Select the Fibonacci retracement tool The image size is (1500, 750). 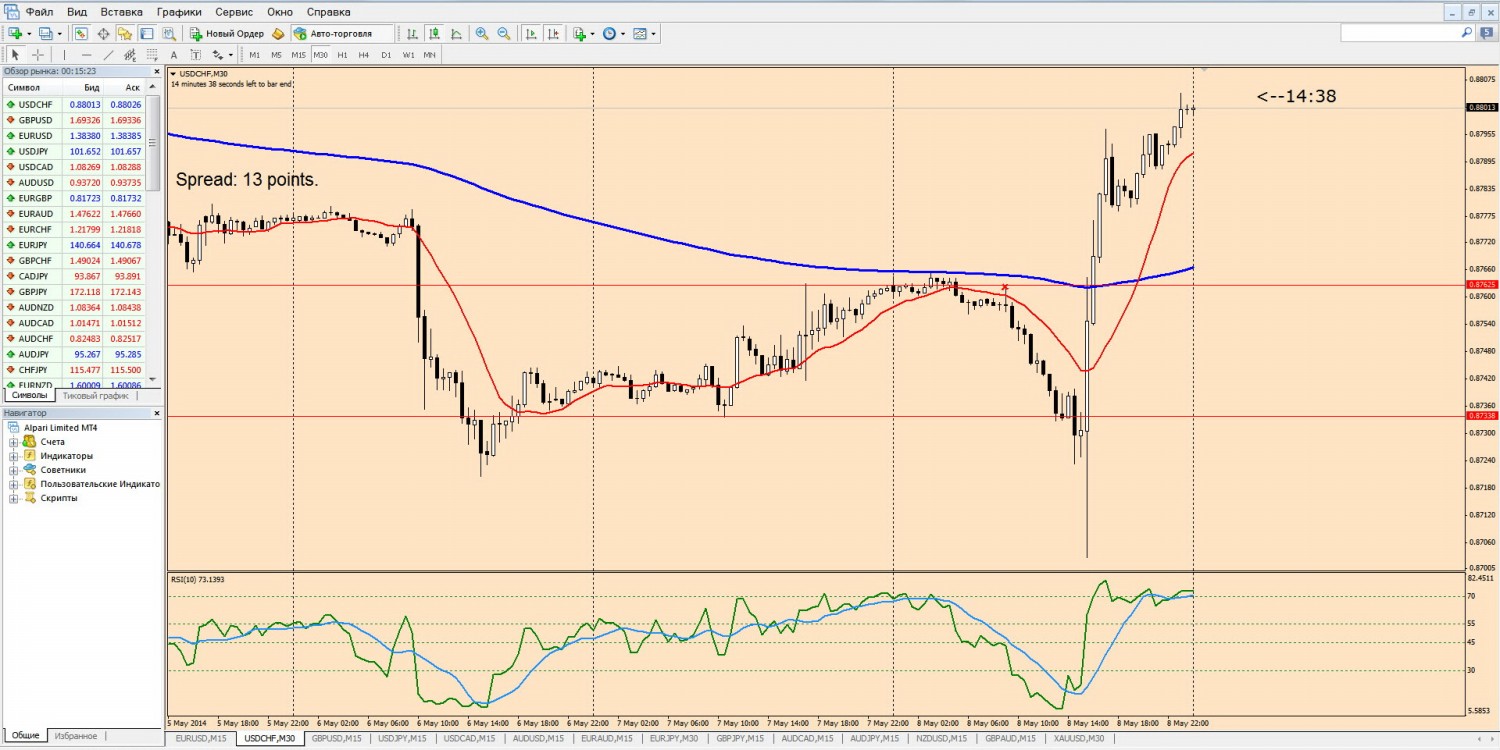pyautogui.click(x=152, y=55)
